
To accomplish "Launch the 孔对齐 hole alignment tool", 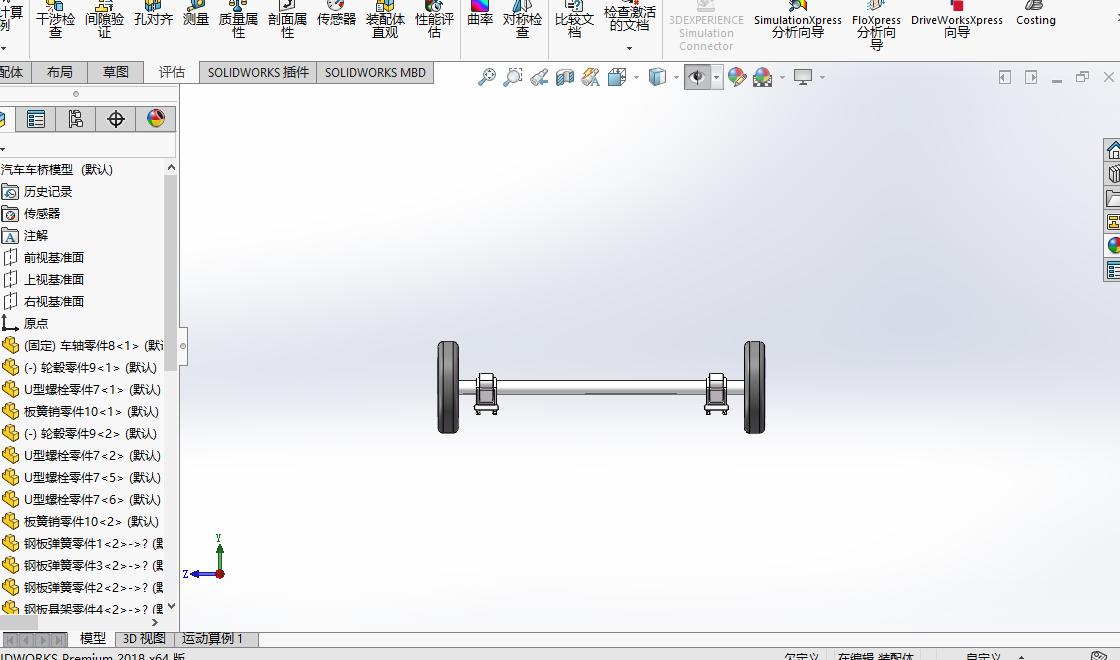I will tap(153, 14).
